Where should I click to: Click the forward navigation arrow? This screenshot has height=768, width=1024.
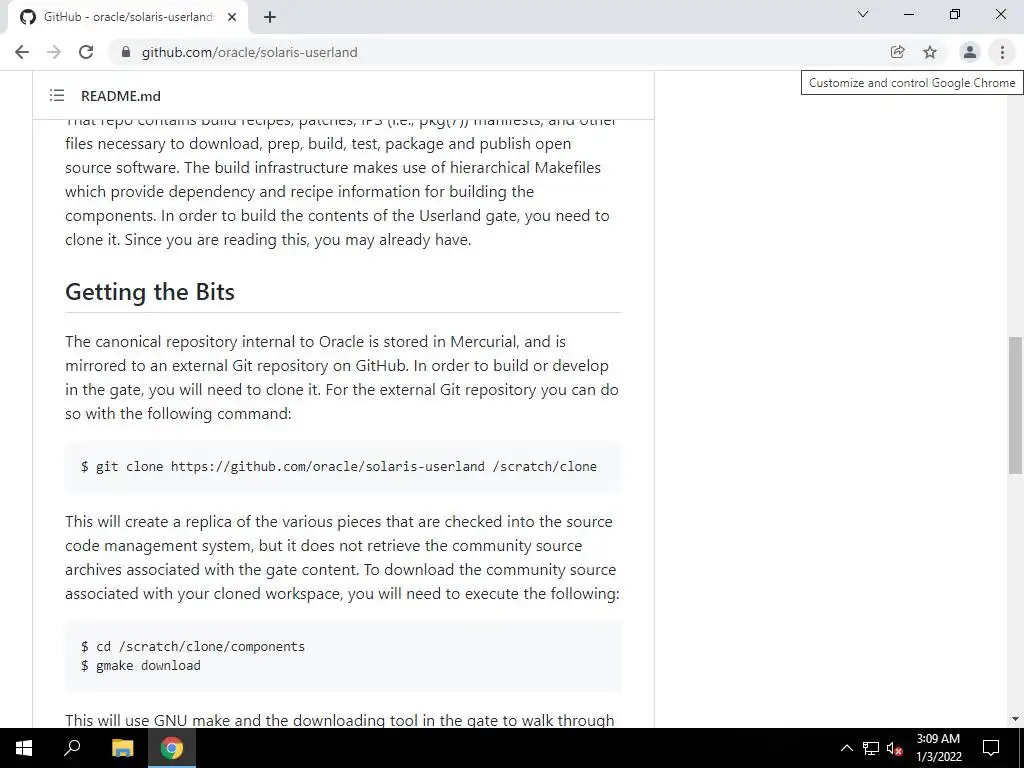[54, 52]
